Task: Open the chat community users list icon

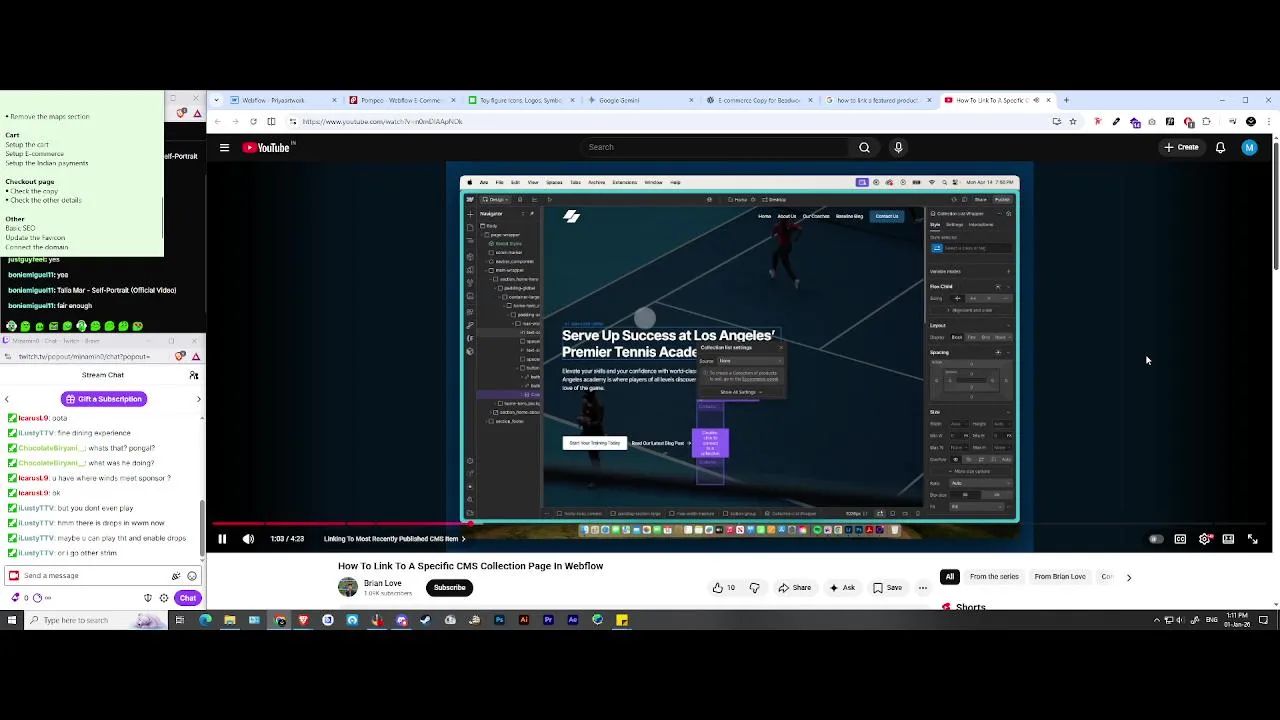Action: pyautogui.click(x=194, y=375)
